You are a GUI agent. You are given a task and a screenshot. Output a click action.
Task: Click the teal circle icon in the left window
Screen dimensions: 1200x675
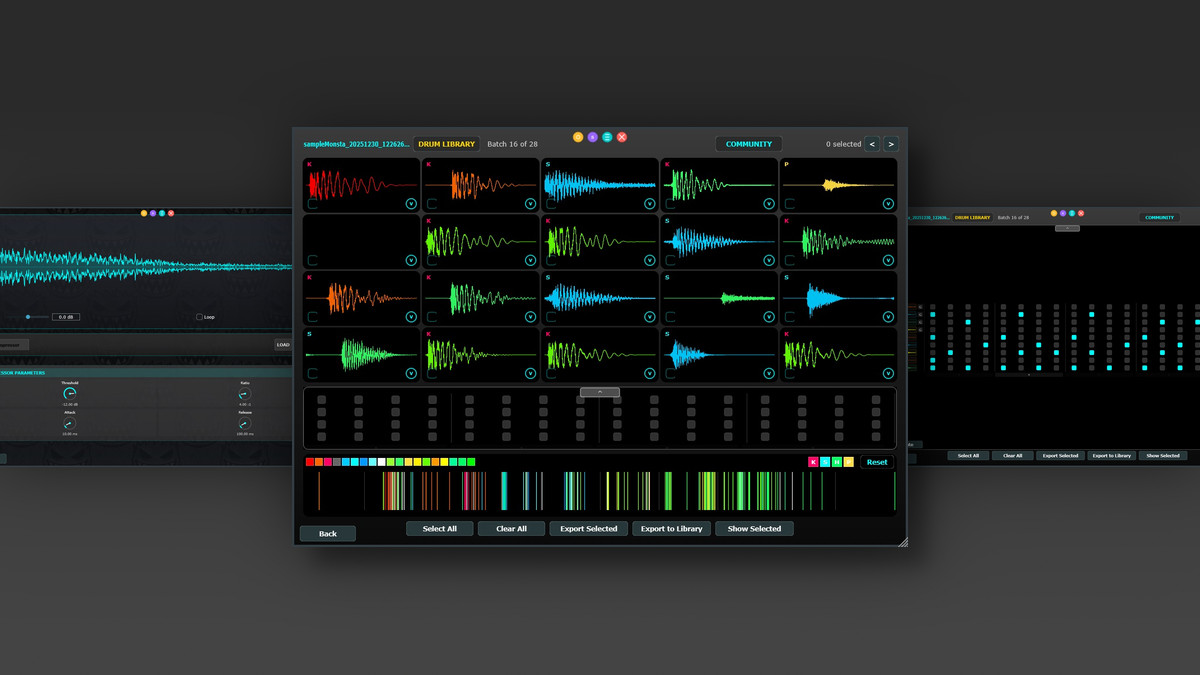point(162,213)
